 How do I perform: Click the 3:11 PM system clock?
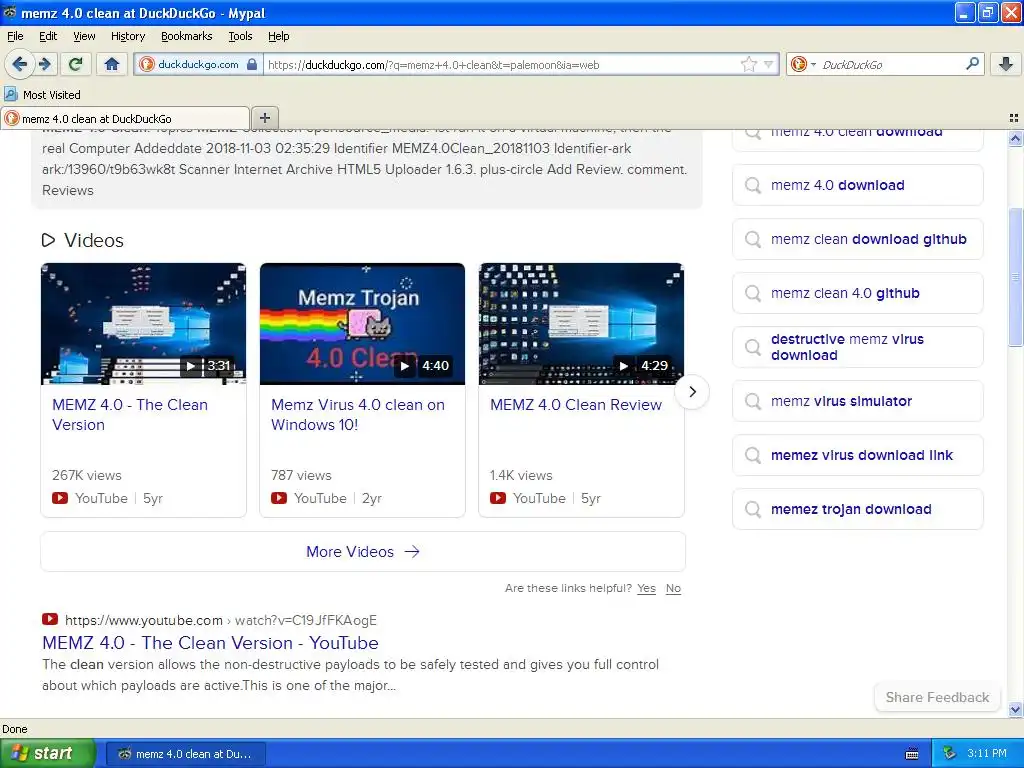point(987,754)
